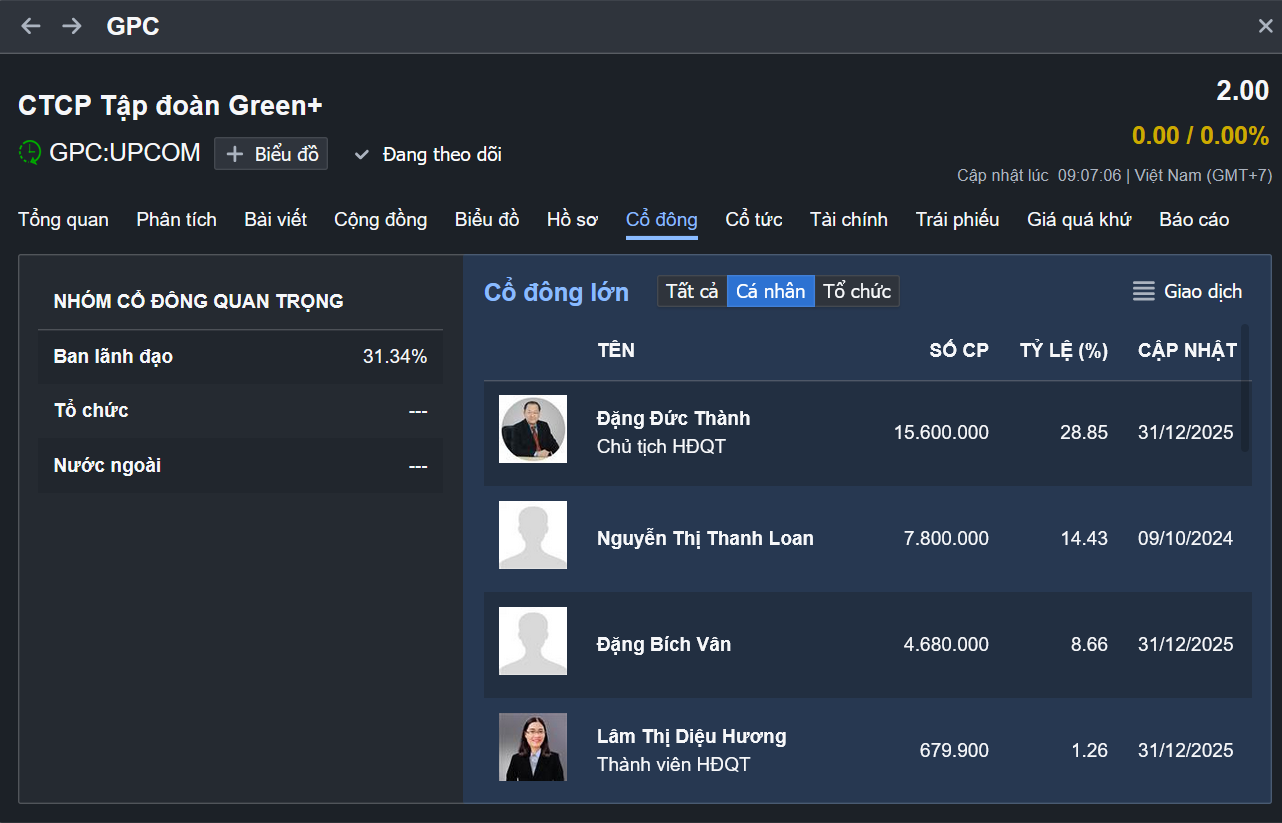Open shareholder Đặng Bích Vân

[664, 644]
